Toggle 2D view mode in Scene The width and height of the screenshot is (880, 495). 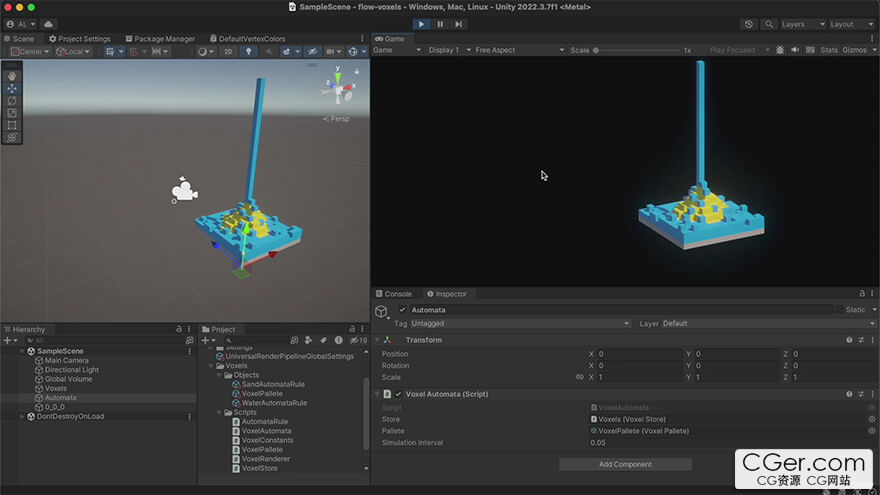point(228,51)
